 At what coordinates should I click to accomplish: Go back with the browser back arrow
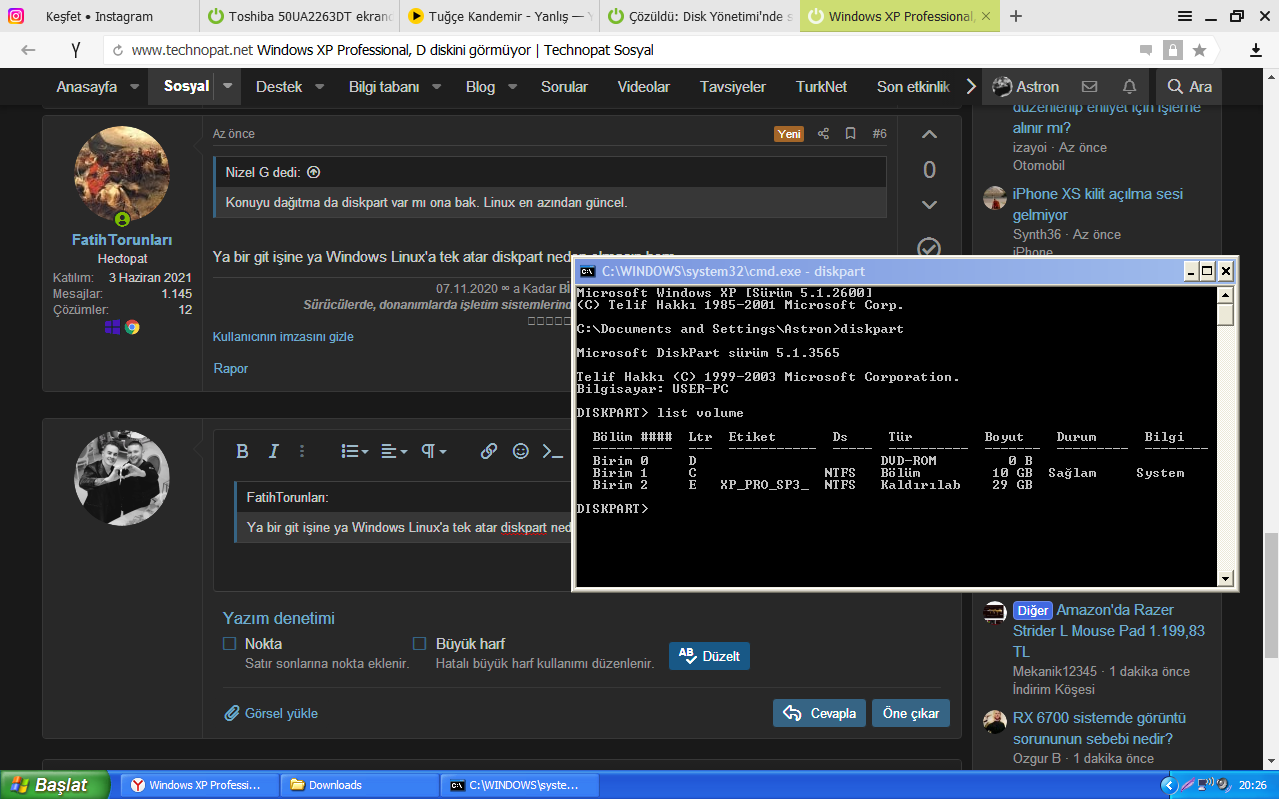pos(28,50)
